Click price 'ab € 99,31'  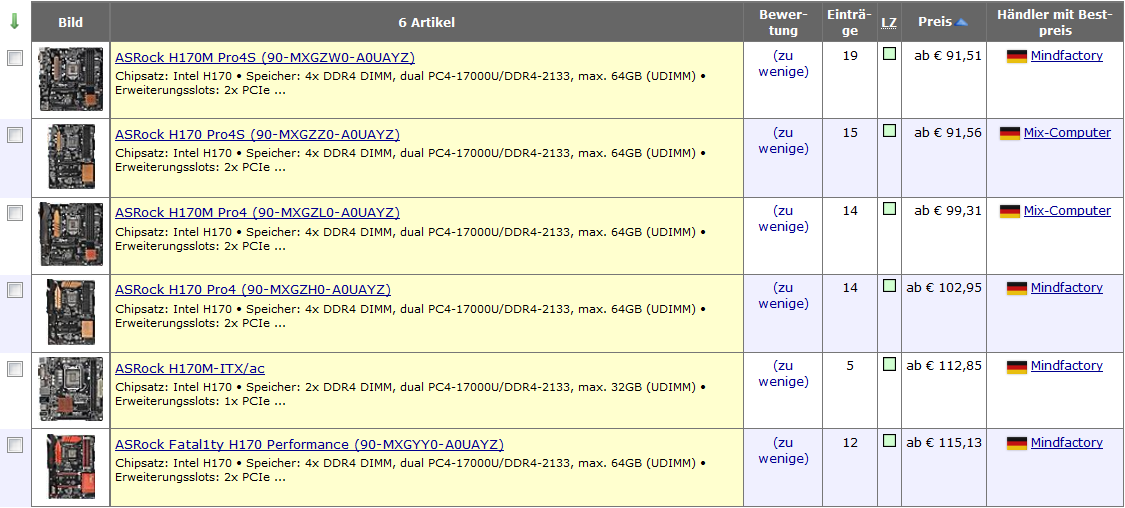coord(948,210)
